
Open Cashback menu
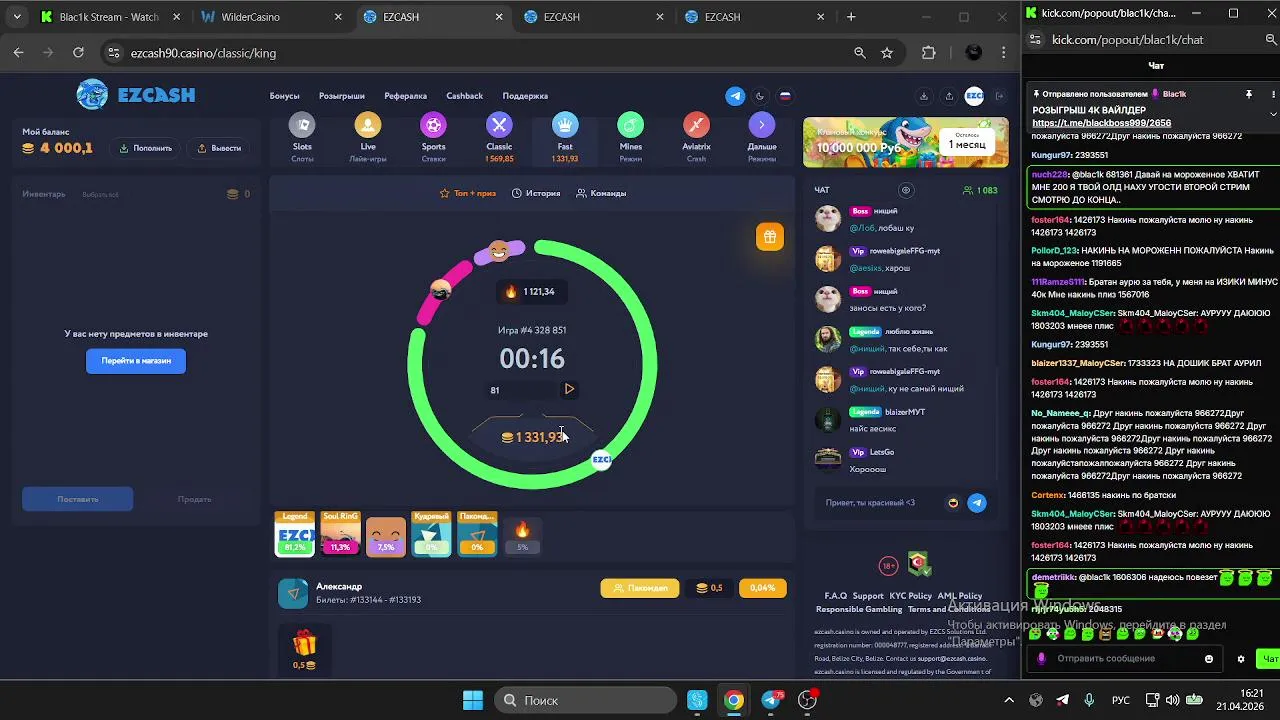point(464,96)
